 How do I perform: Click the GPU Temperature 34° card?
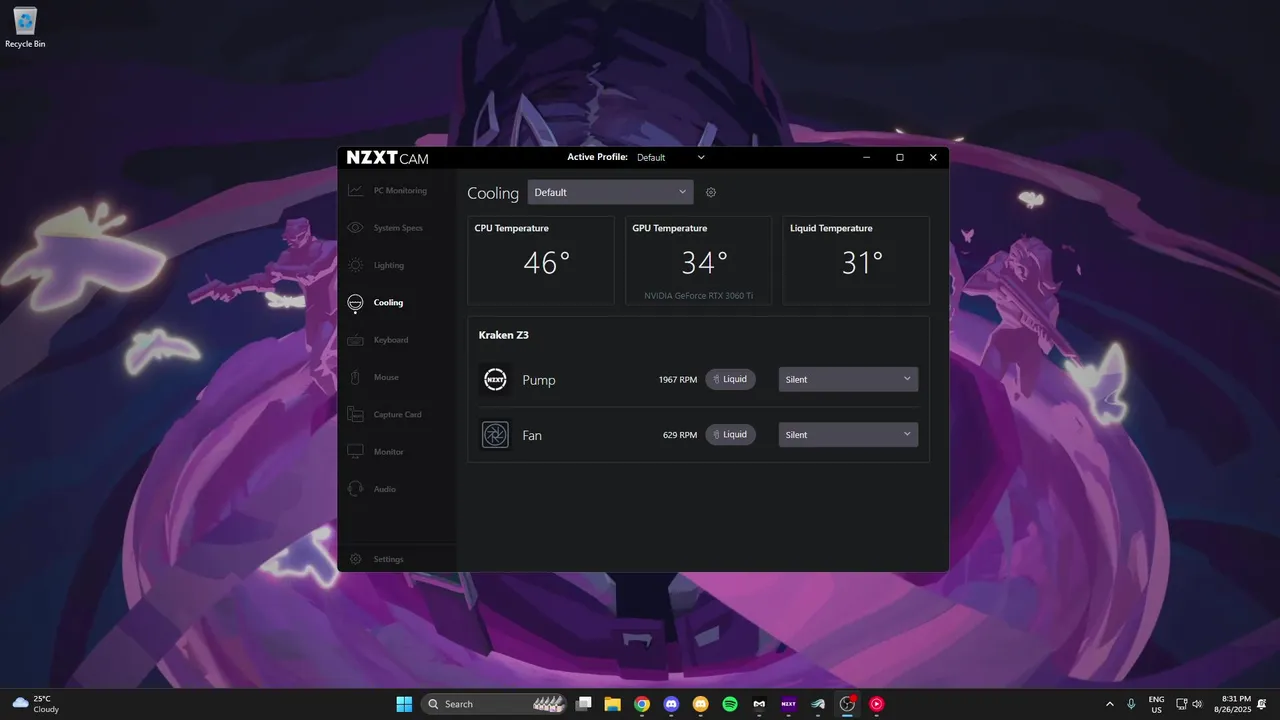(x=699, y=260)
